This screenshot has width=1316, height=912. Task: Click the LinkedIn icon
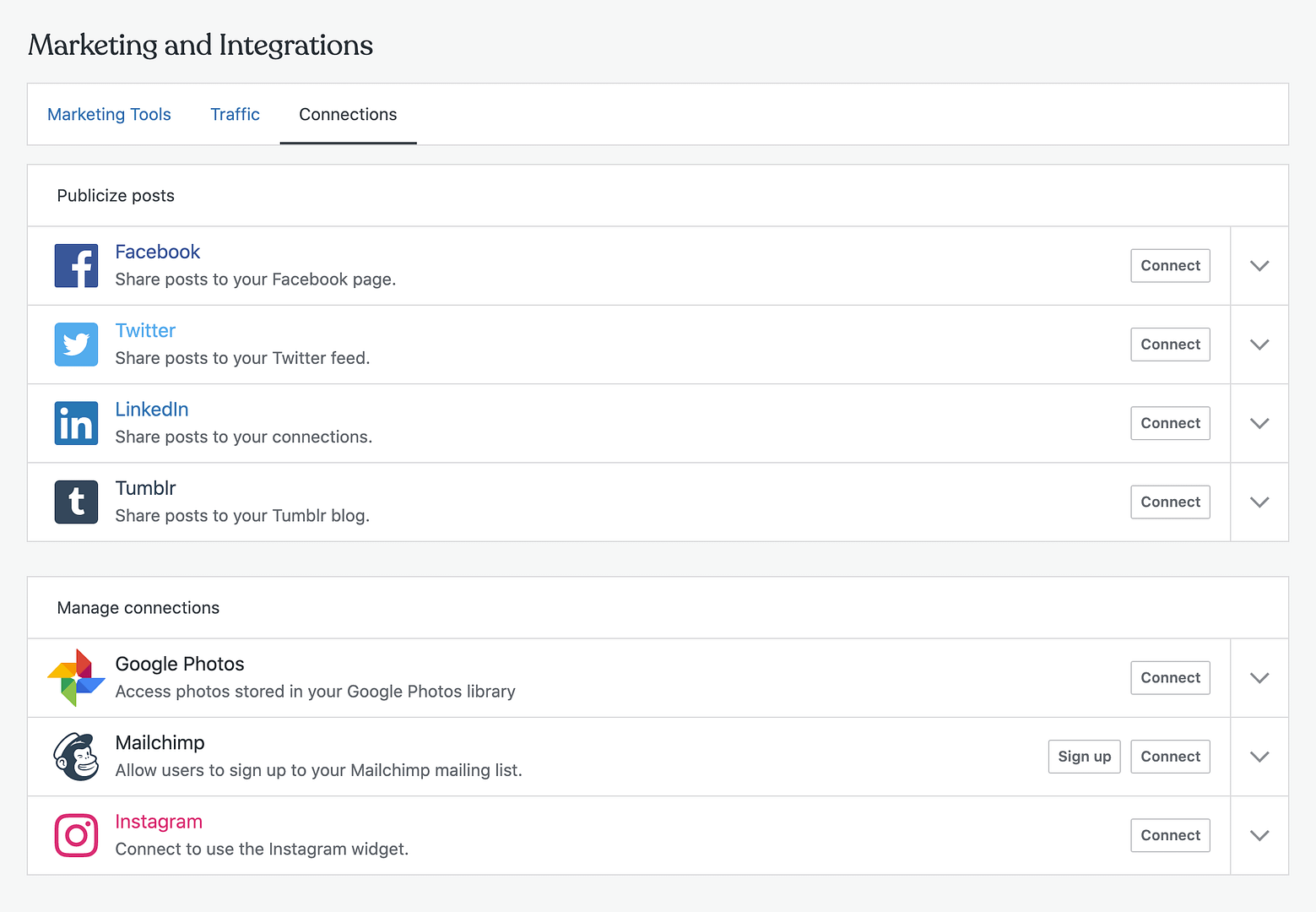(x=76, y=423)
